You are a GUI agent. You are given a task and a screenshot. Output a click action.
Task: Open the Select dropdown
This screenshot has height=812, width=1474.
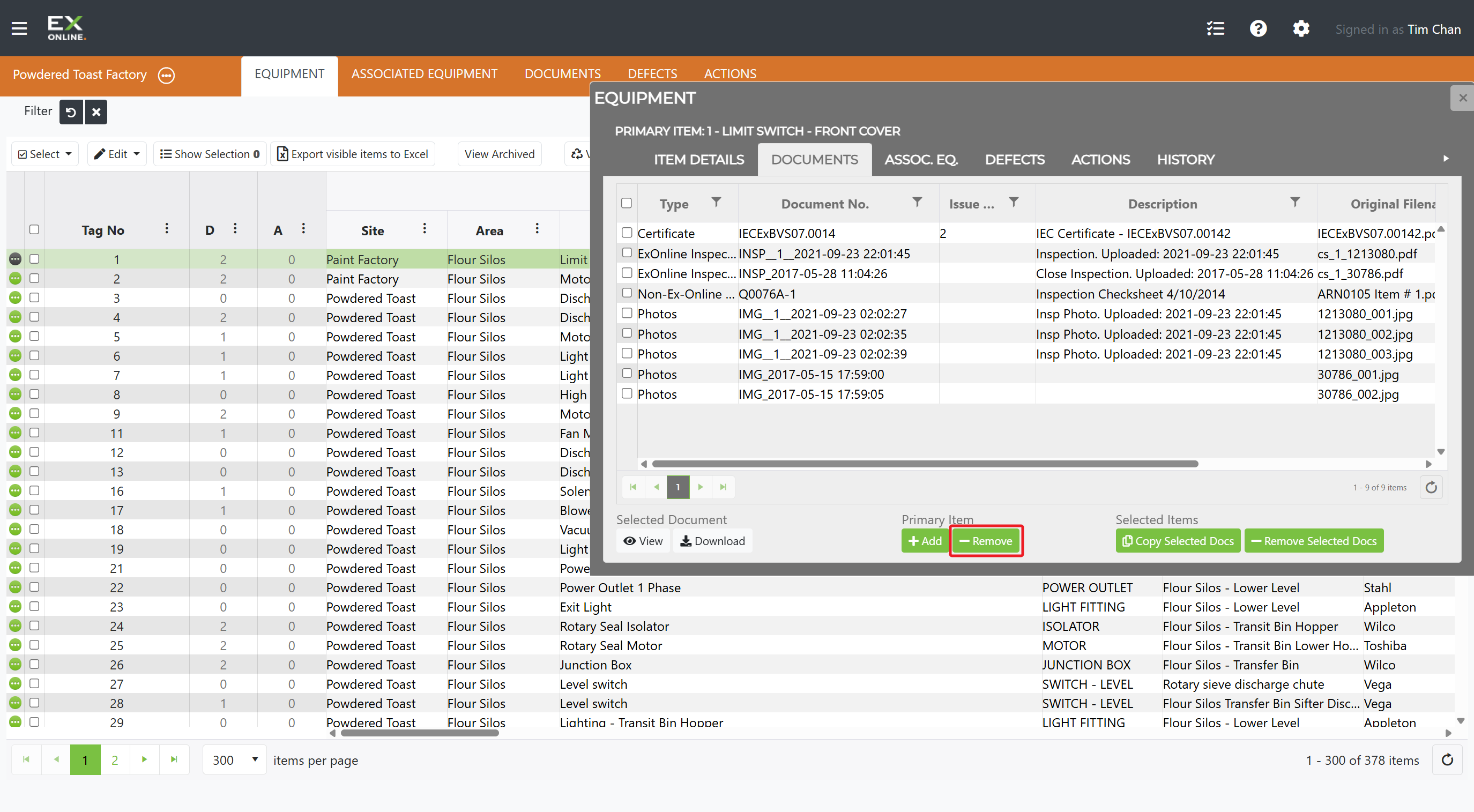point(44,154)
